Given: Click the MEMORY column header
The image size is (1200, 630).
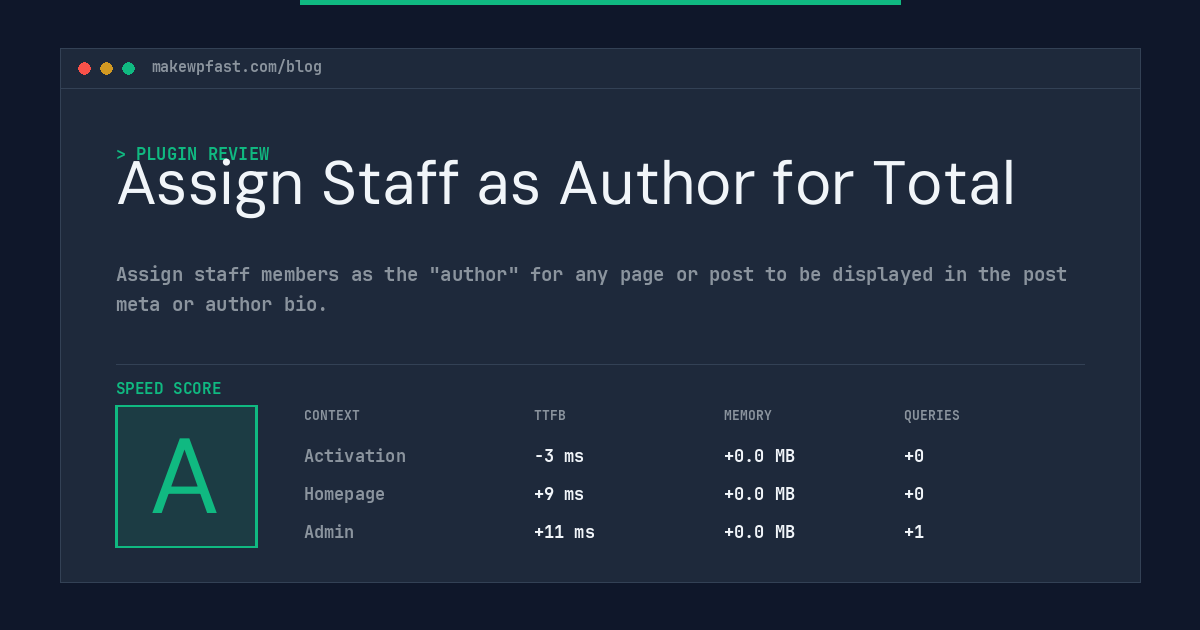Looking at the screenshot, I should (748, 415).
